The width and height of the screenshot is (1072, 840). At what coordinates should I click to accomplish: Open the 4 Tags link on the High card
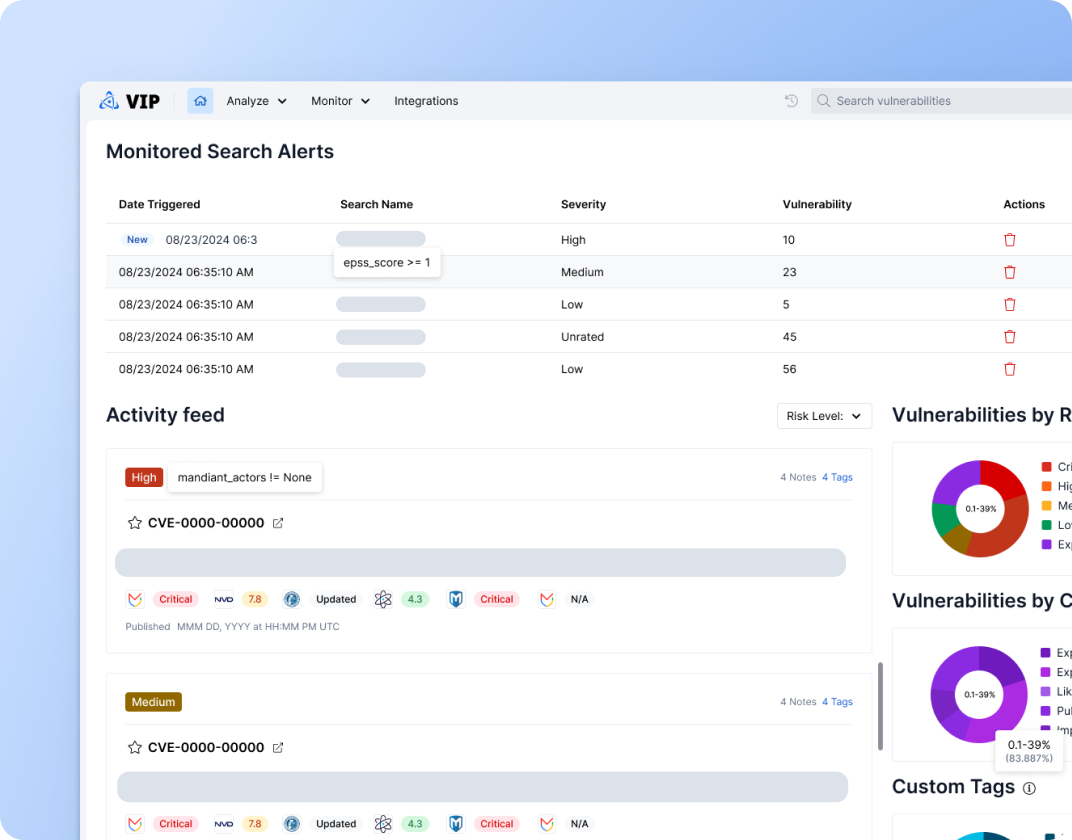point(837,477)
